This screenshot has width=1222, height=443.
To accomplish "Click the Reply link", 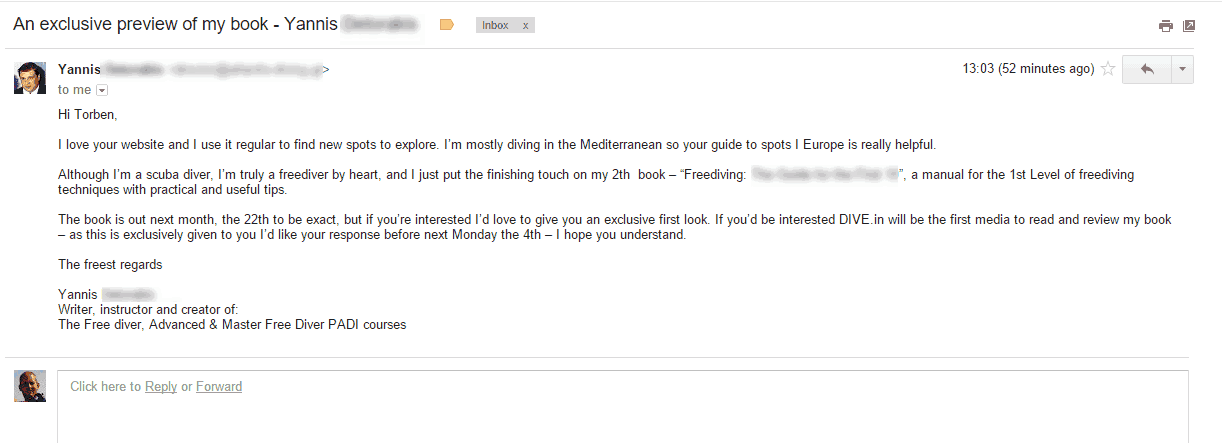I will coord(161,387).
